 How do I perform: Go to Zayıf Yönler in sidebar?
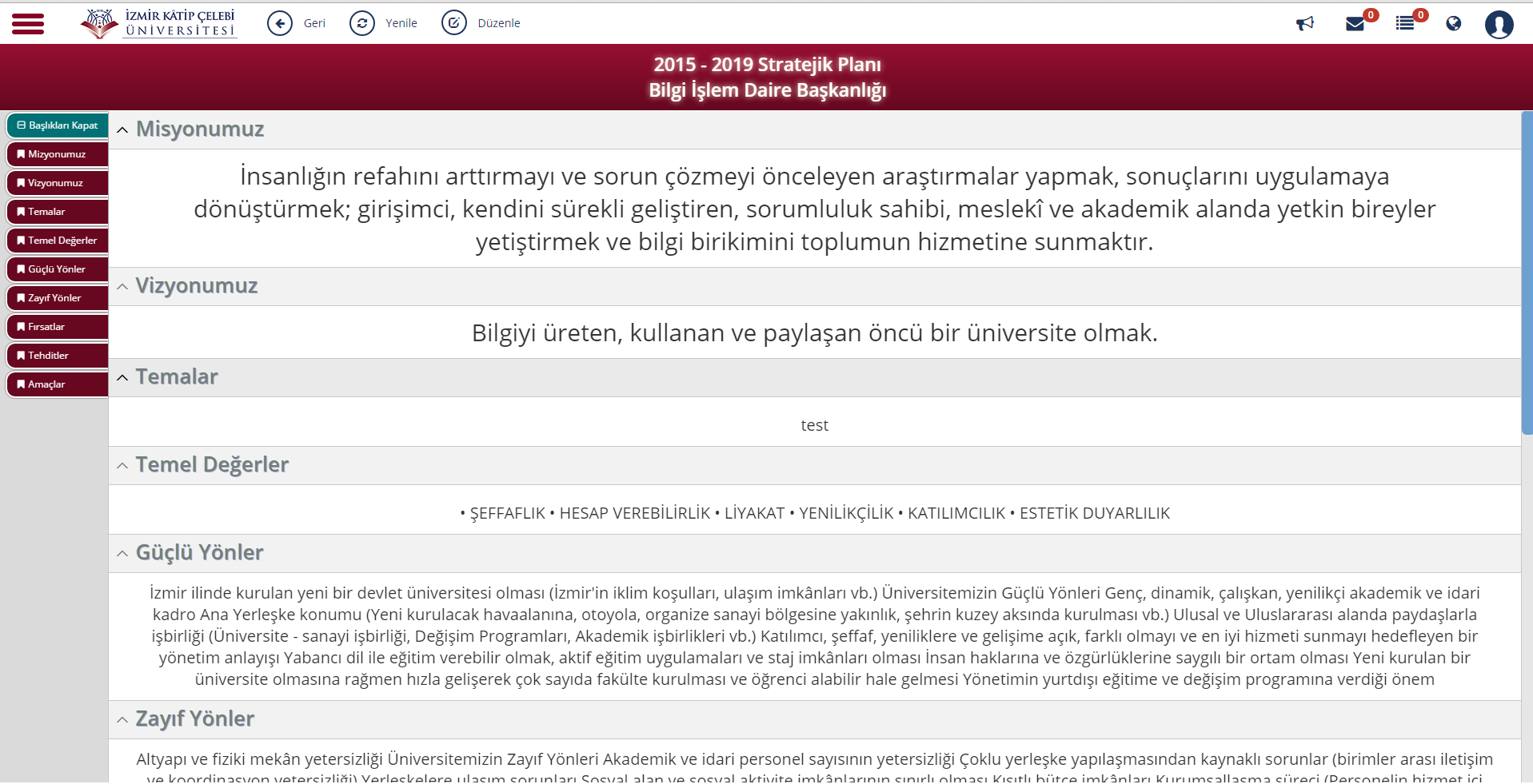58,298
